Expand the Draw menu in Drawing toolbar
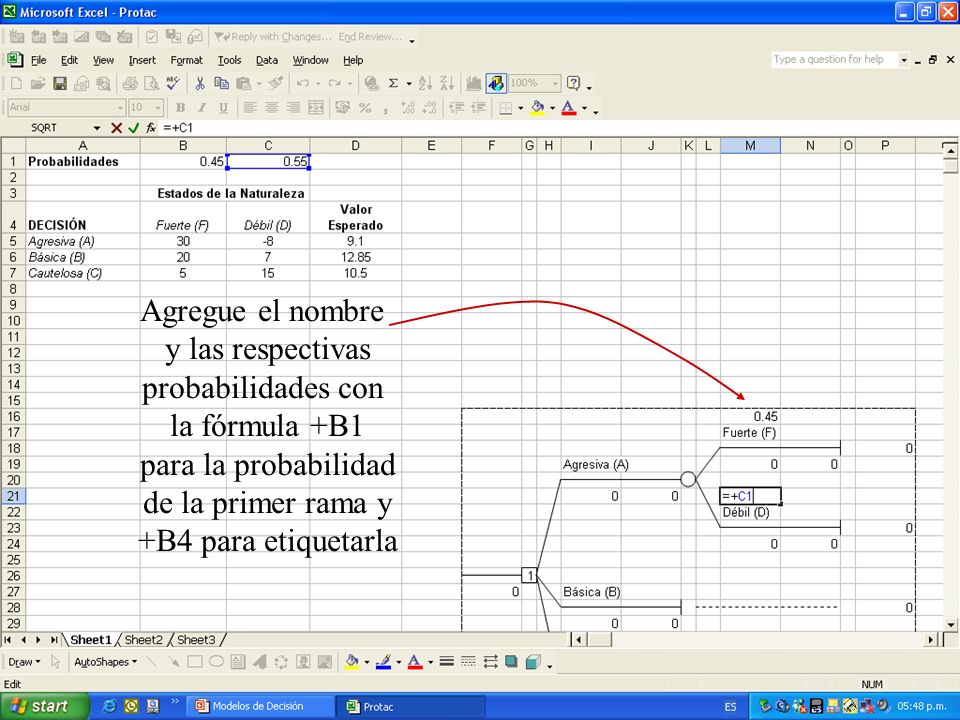960x720 pixels. click(24, 662)
